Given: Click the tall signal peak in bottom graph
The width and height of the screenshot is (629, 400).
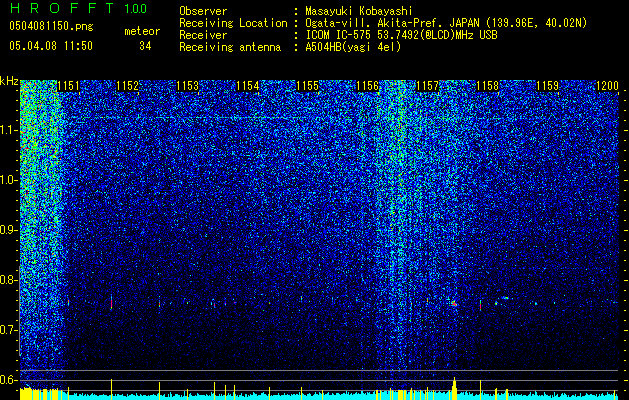Looking at the screenshot, I should click(x=455, y=388).
